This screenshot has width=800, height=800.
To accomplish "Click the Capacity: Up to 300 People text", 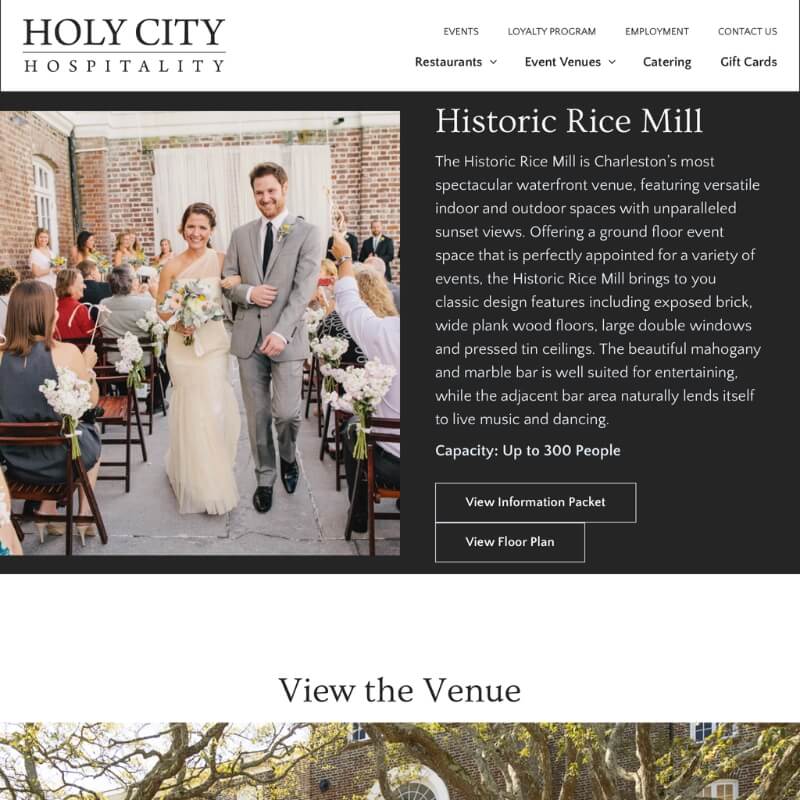I will [x=528, y=451].
